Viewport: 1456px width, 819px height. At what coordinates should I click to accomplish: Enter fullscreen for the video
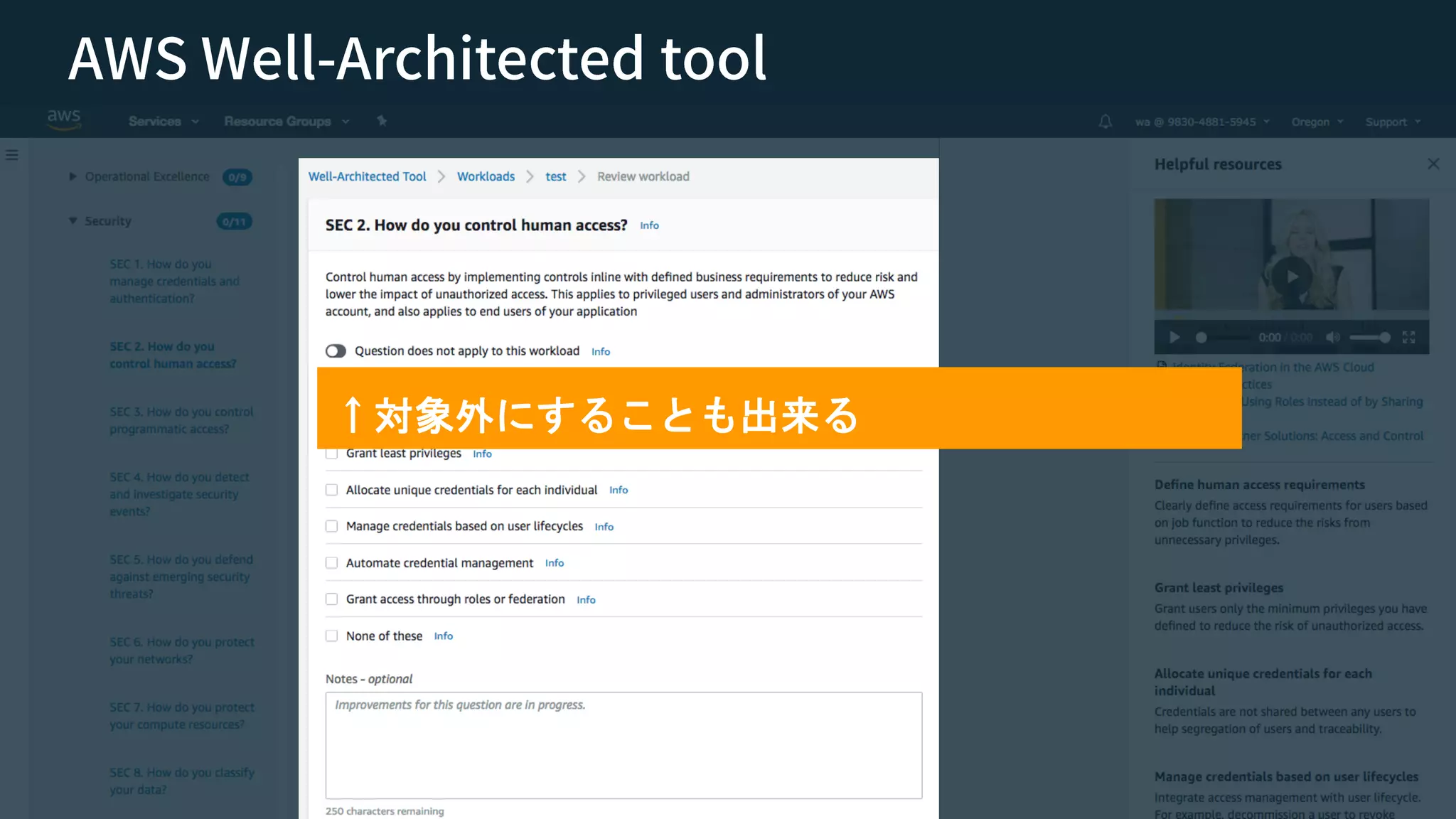(1408, 337)
